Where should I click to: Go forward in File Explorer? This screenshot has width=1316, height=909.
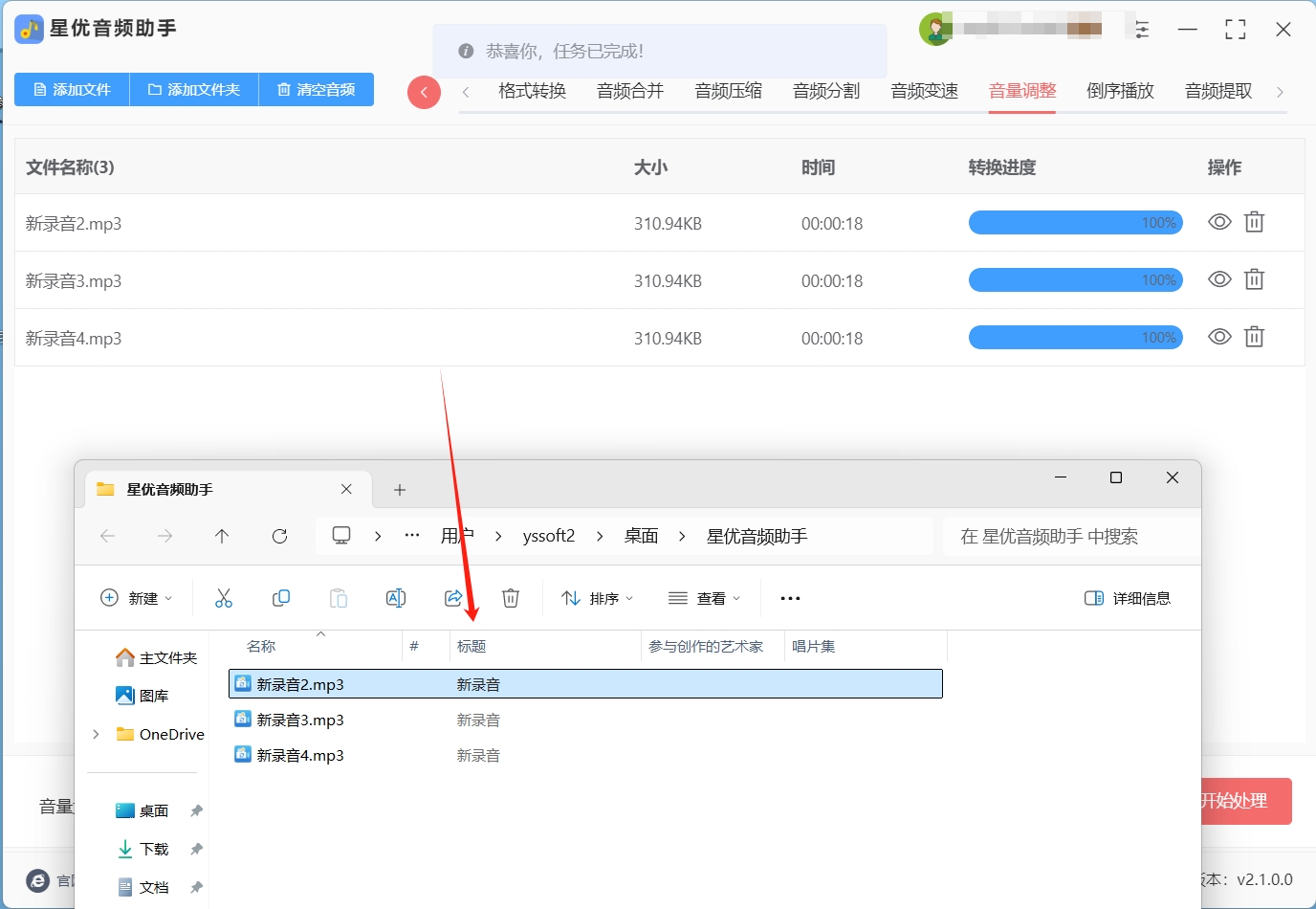pyautogui.click(x=165, y=536)
